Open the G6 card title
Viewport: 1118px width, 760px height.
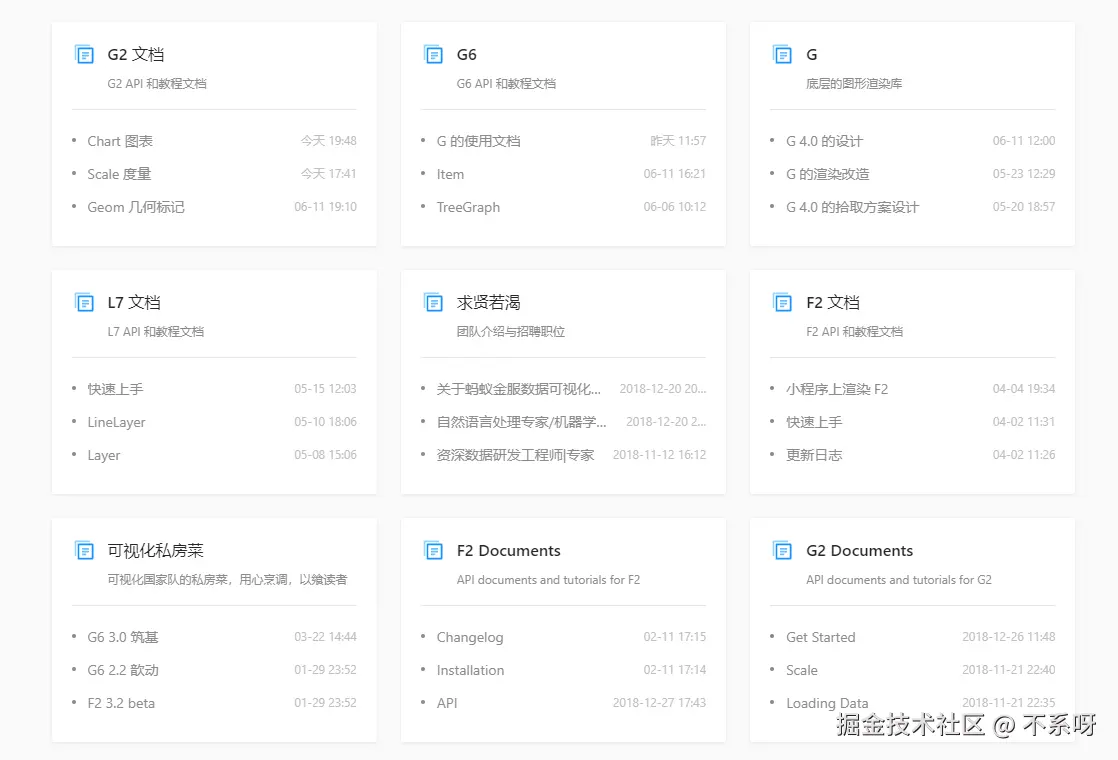[466, 54]
